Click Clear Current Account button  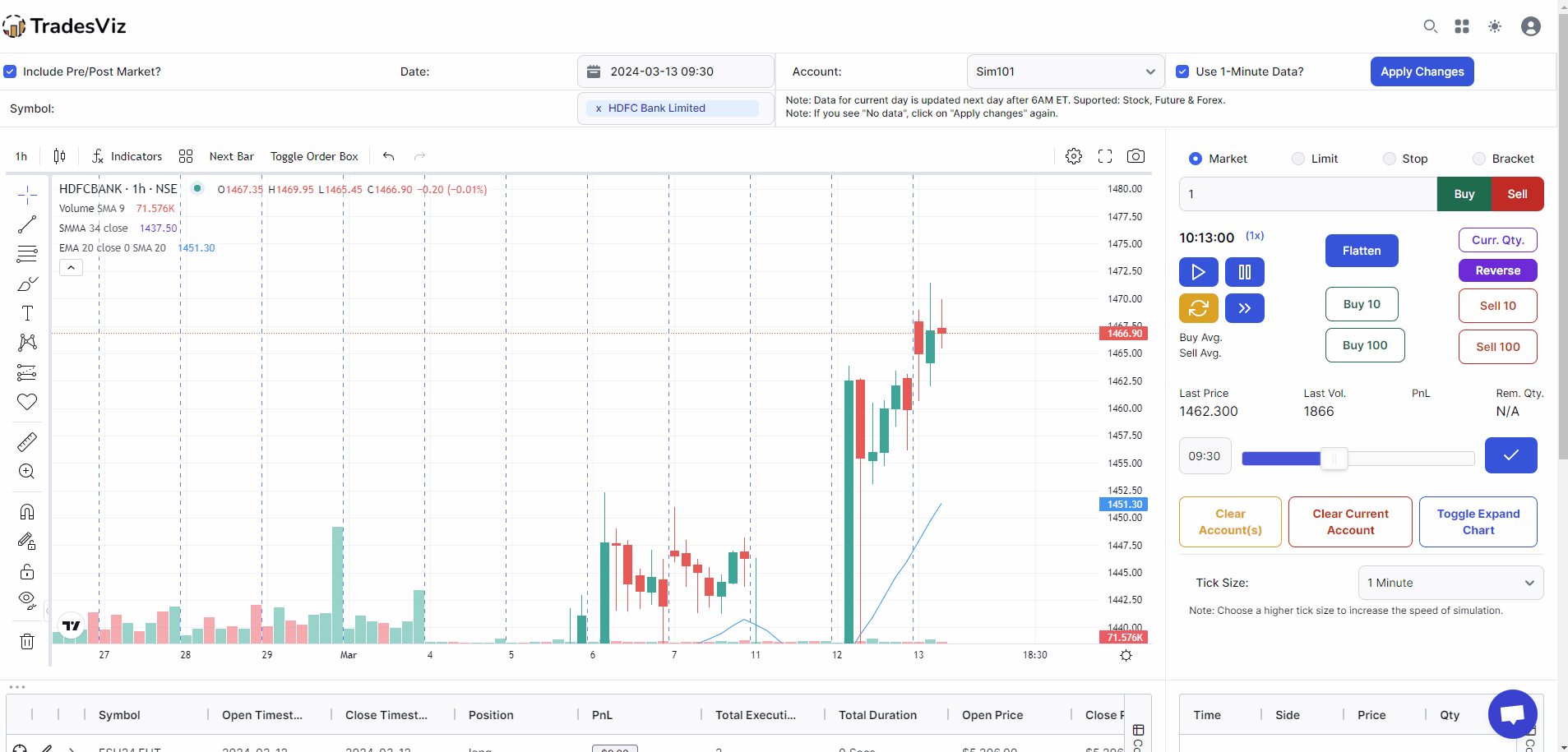click(x=1350, y=522)
